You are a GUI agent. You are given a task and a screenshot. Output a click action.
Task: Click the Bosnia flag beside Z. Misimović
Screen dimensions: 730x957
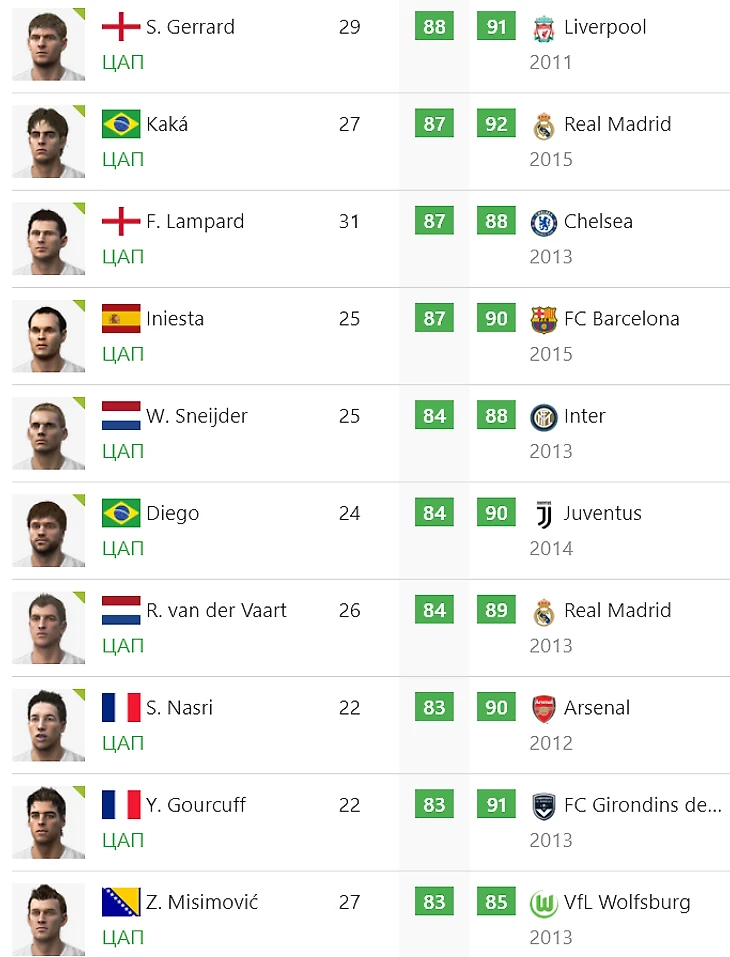click(121, 902)
